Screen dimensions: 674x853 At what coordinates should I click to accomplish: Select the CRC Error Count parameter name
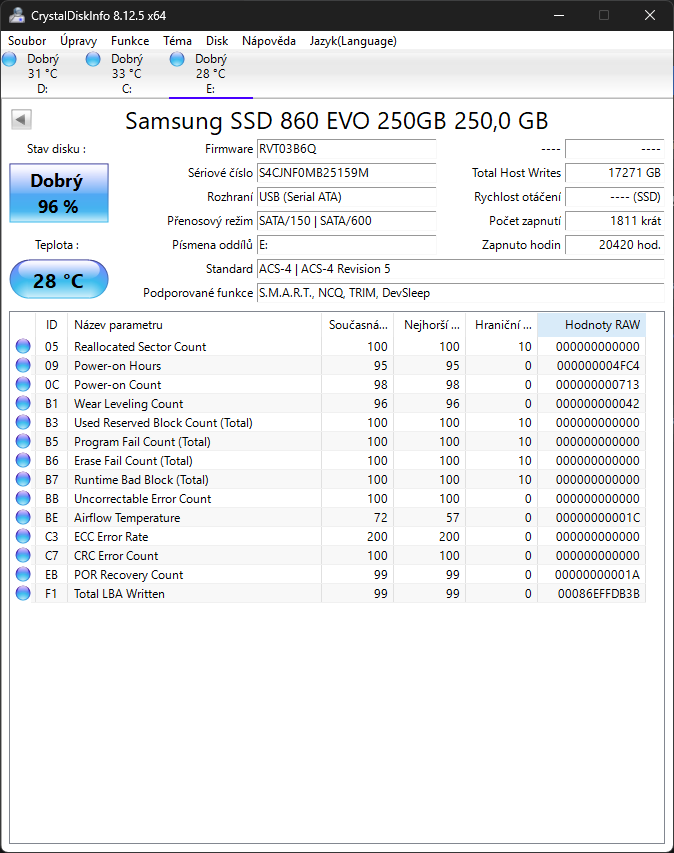116,555
